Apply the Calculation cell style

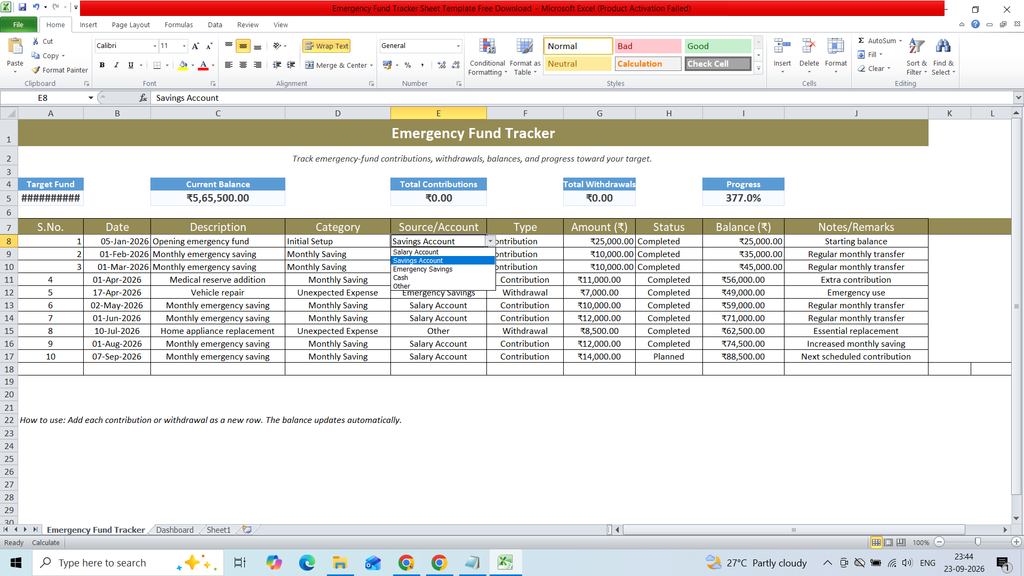(x=648, y=64)
